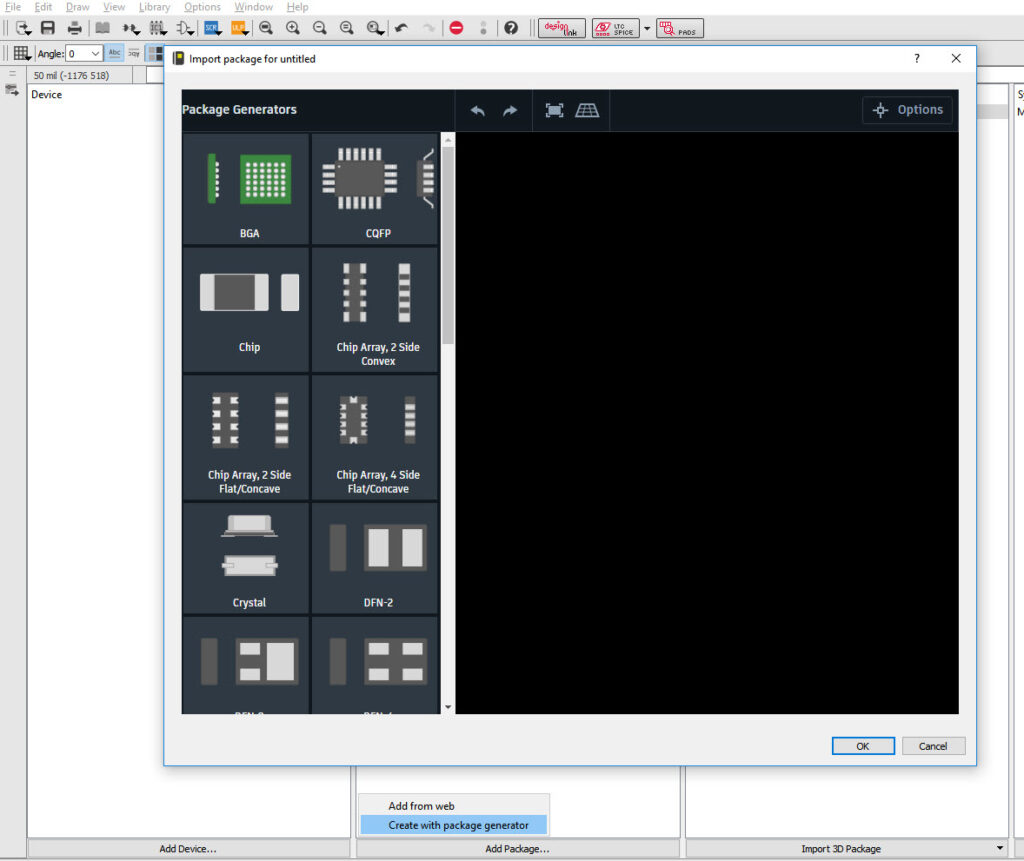Open the grid settings icon
Viewport: 1024px width, 861px height.
point(22,54)
